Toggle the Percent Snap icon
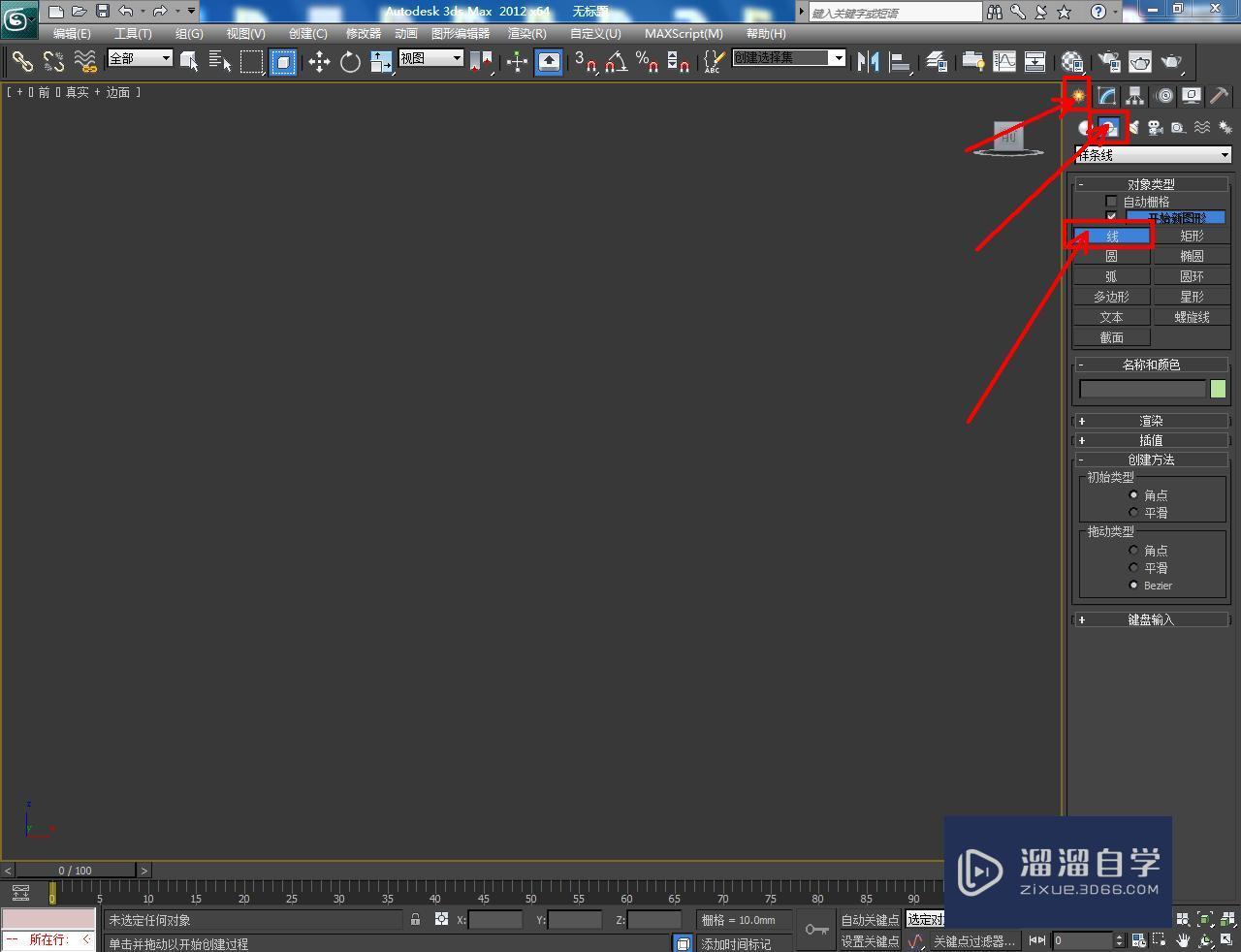 (647, 62)
